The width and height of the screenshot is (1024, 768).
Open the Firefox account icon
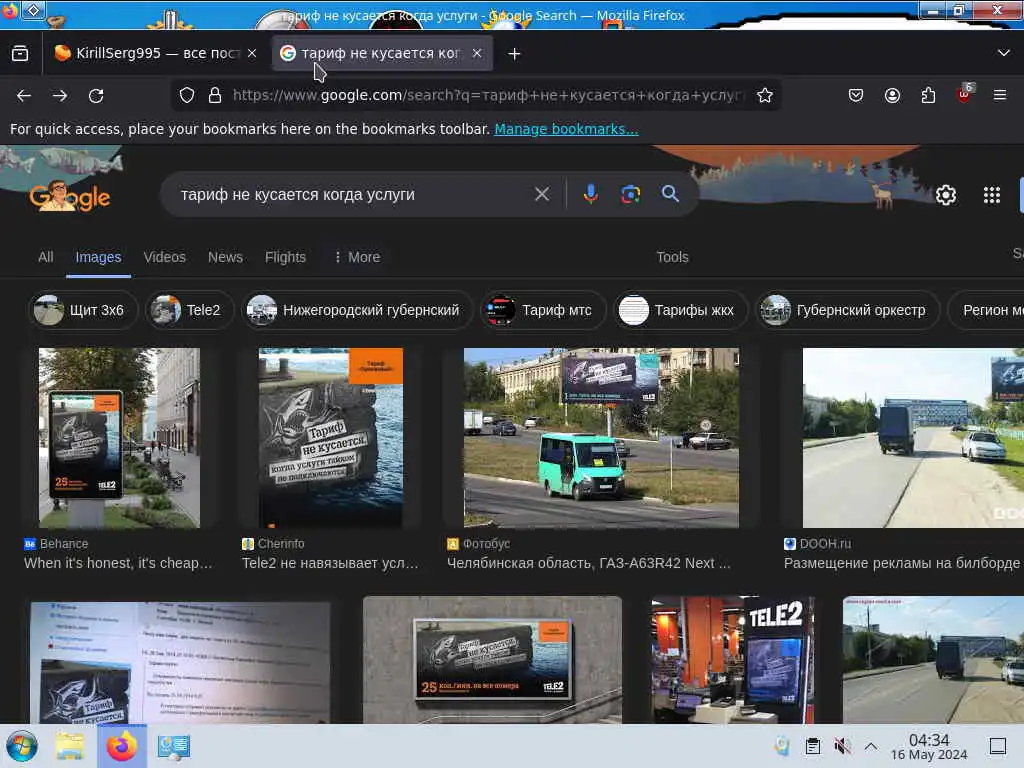892,95
